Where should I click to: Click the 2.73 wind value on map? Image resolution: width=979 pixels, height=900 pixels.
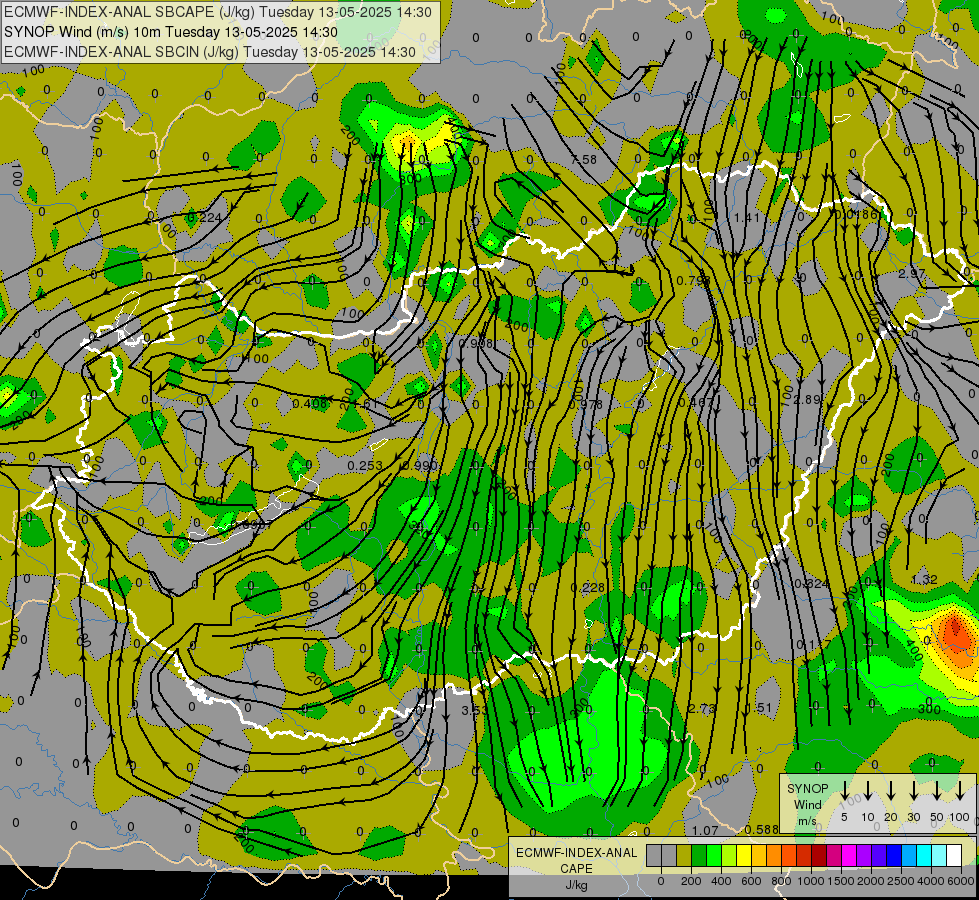[x=701, y=708]
